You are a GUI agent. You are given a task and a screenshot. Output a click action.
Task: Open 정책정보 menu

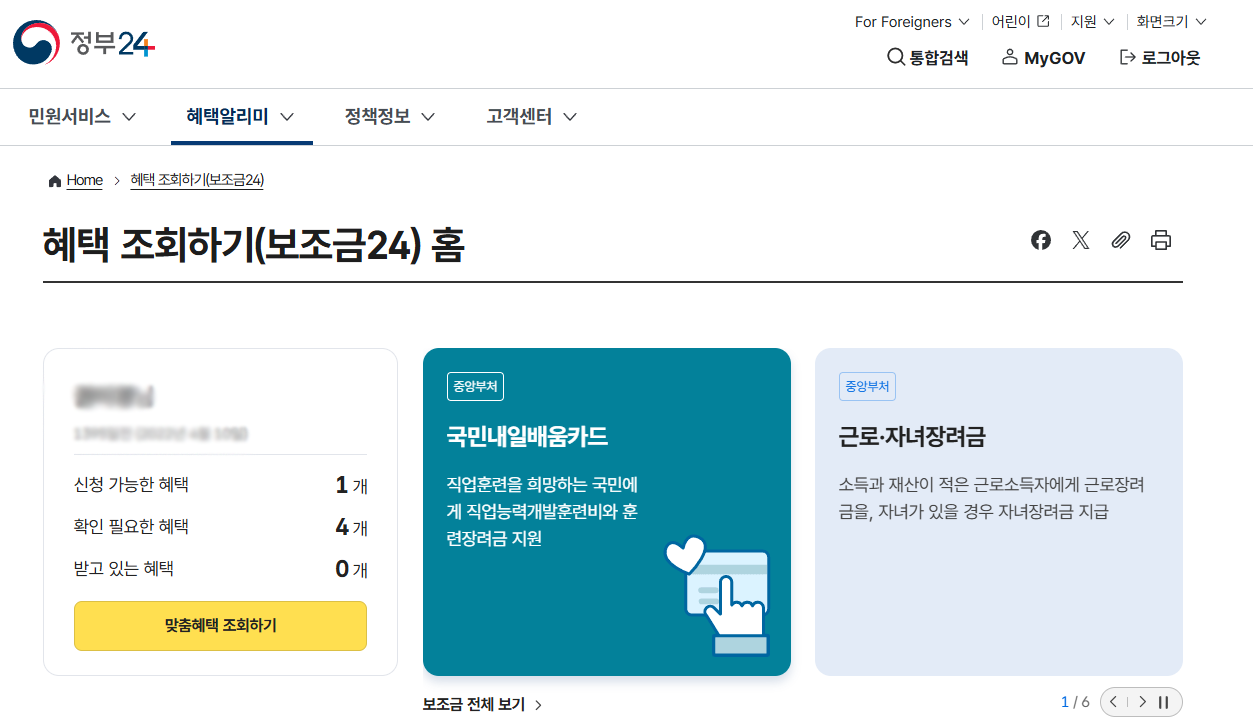click(x=390, y=116)
